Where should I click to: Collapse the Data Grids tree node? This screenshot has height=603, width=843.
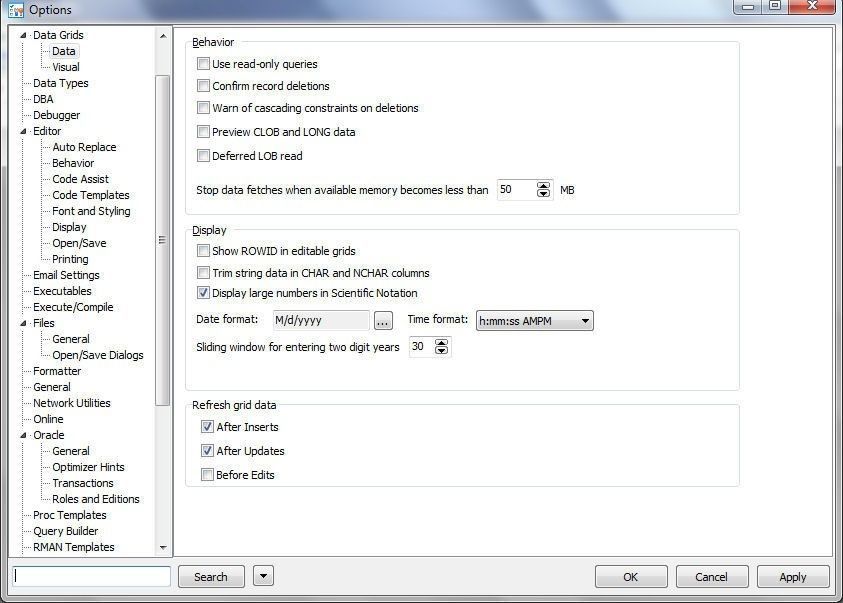click(23, 35)
